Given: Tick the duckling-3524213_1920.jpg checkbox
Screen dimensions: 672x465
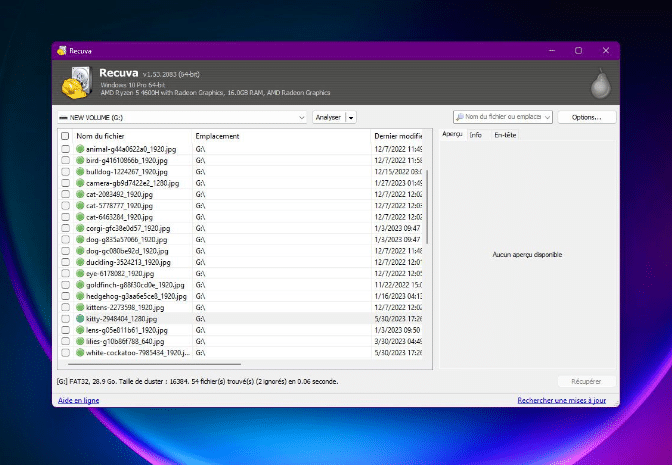Looking at the screenshot, I should point(65,262).
